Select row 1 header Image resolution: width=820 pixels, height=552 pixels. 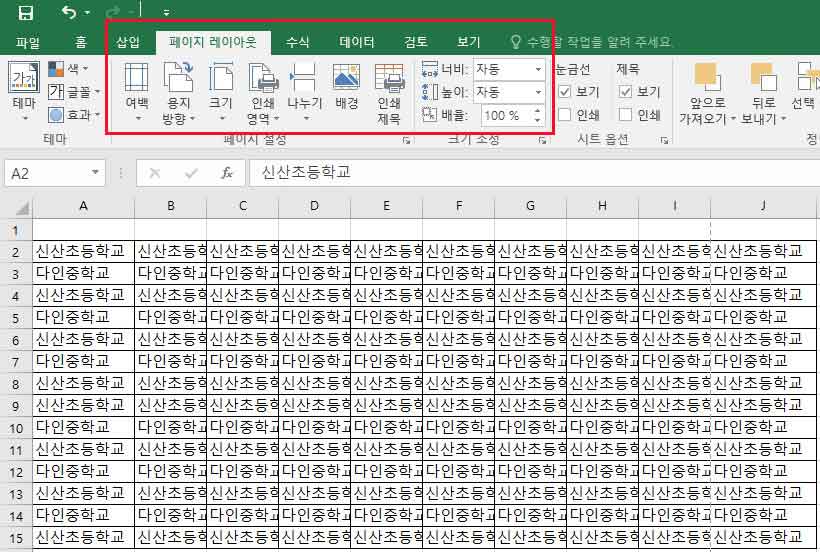[16, 231]
